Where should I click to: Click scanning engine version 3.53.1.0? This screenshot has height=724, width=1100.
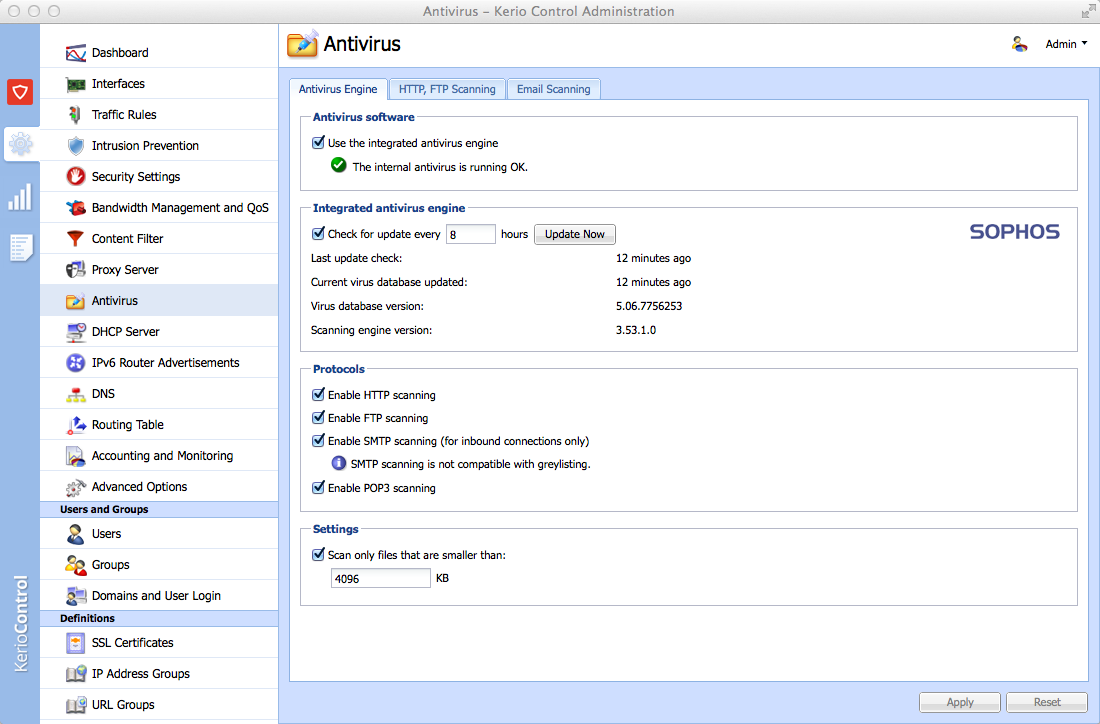pos(636,330)
